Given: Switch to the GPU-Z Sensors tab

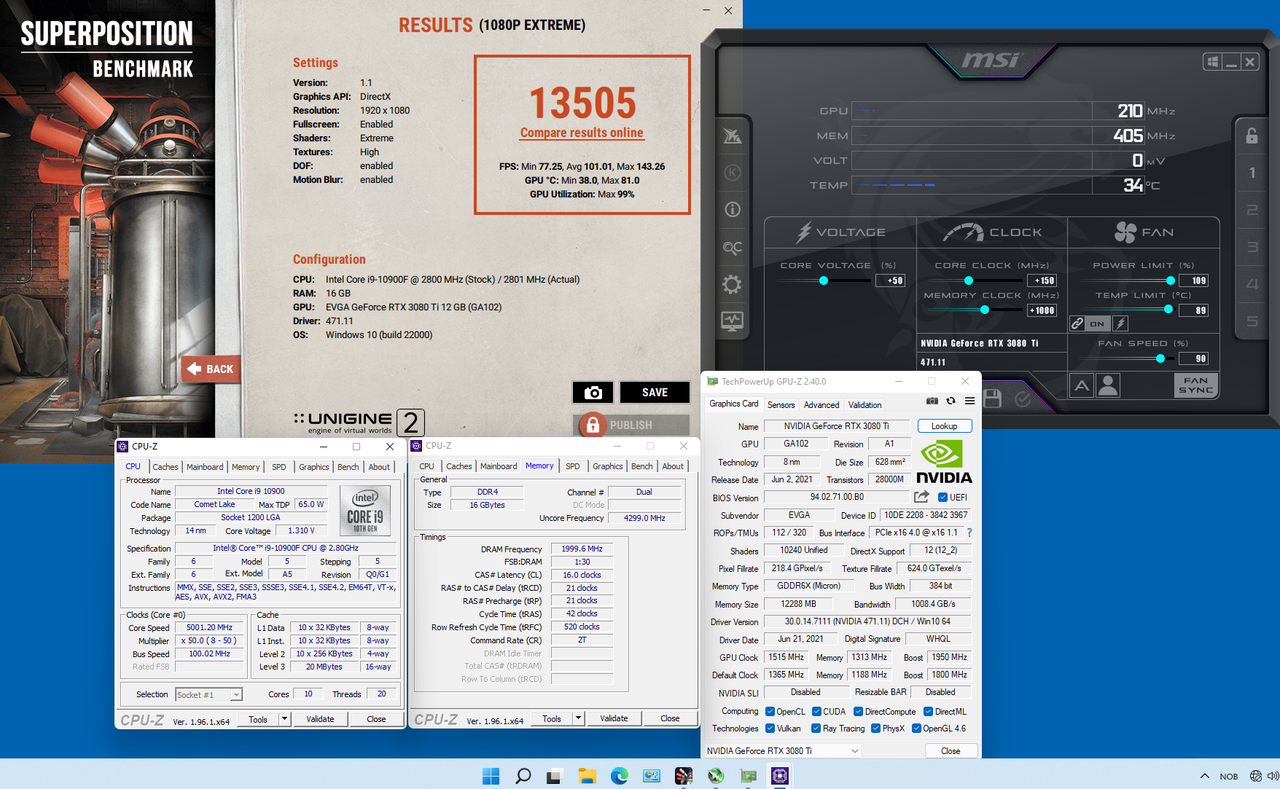Looking at the screenshot, I should click(x=781, y=404).
